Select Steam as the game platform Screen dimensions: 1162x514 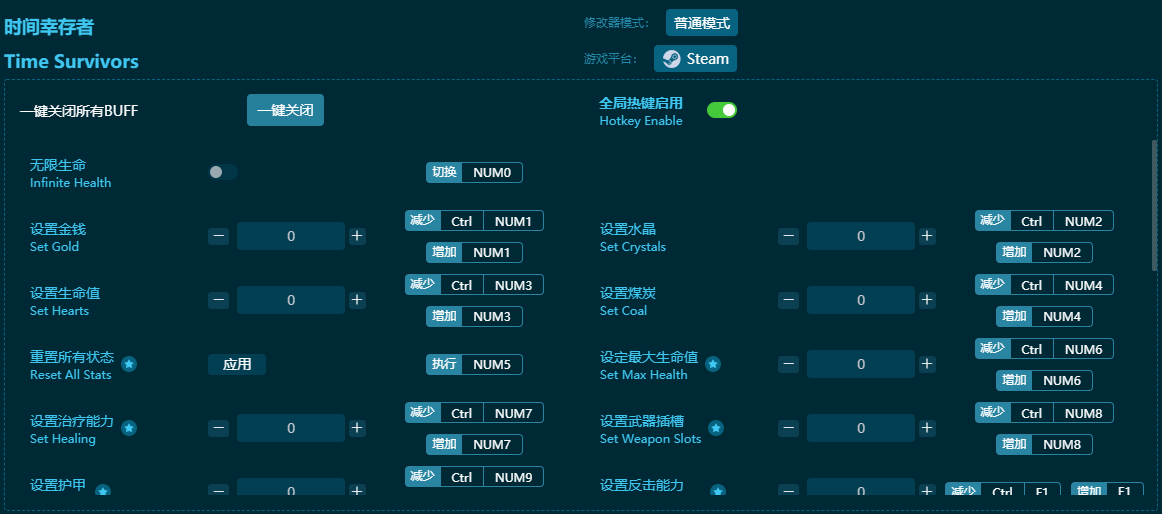[x=695, y=59]
